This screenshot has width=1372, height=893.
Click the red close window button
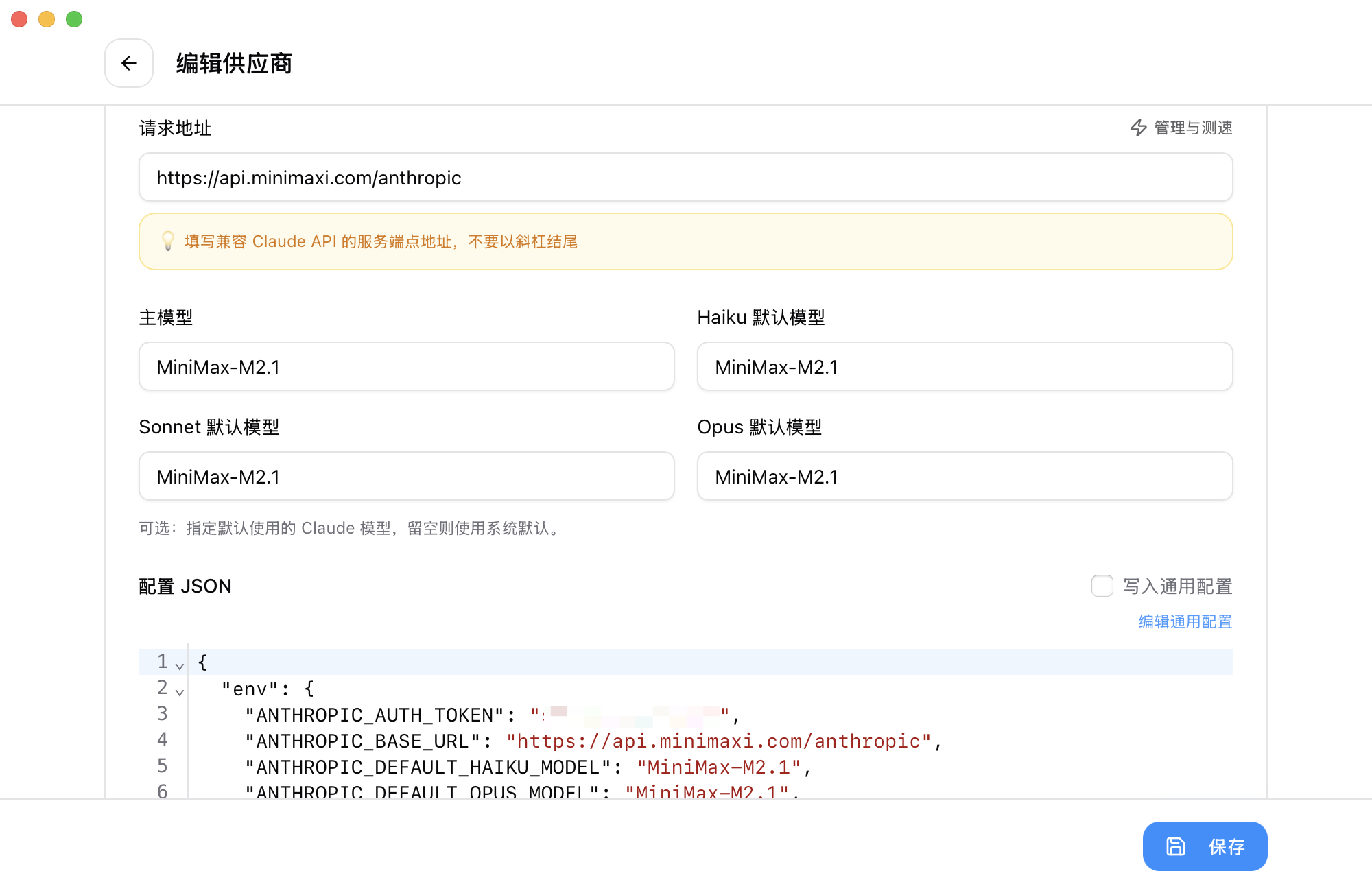tap(19, 19)
